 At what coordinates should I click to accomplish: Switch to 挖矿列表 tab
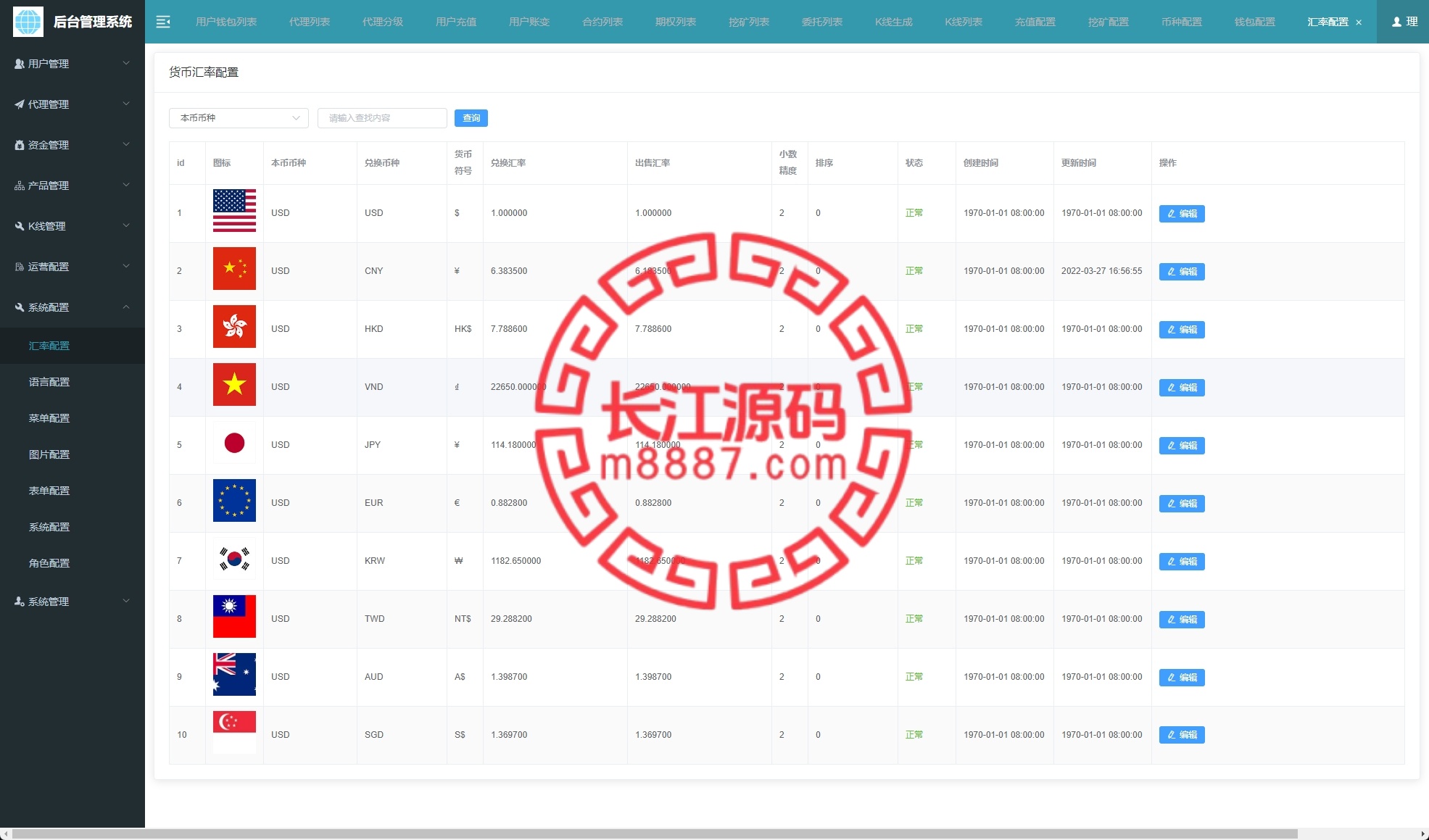pos(749,22)
